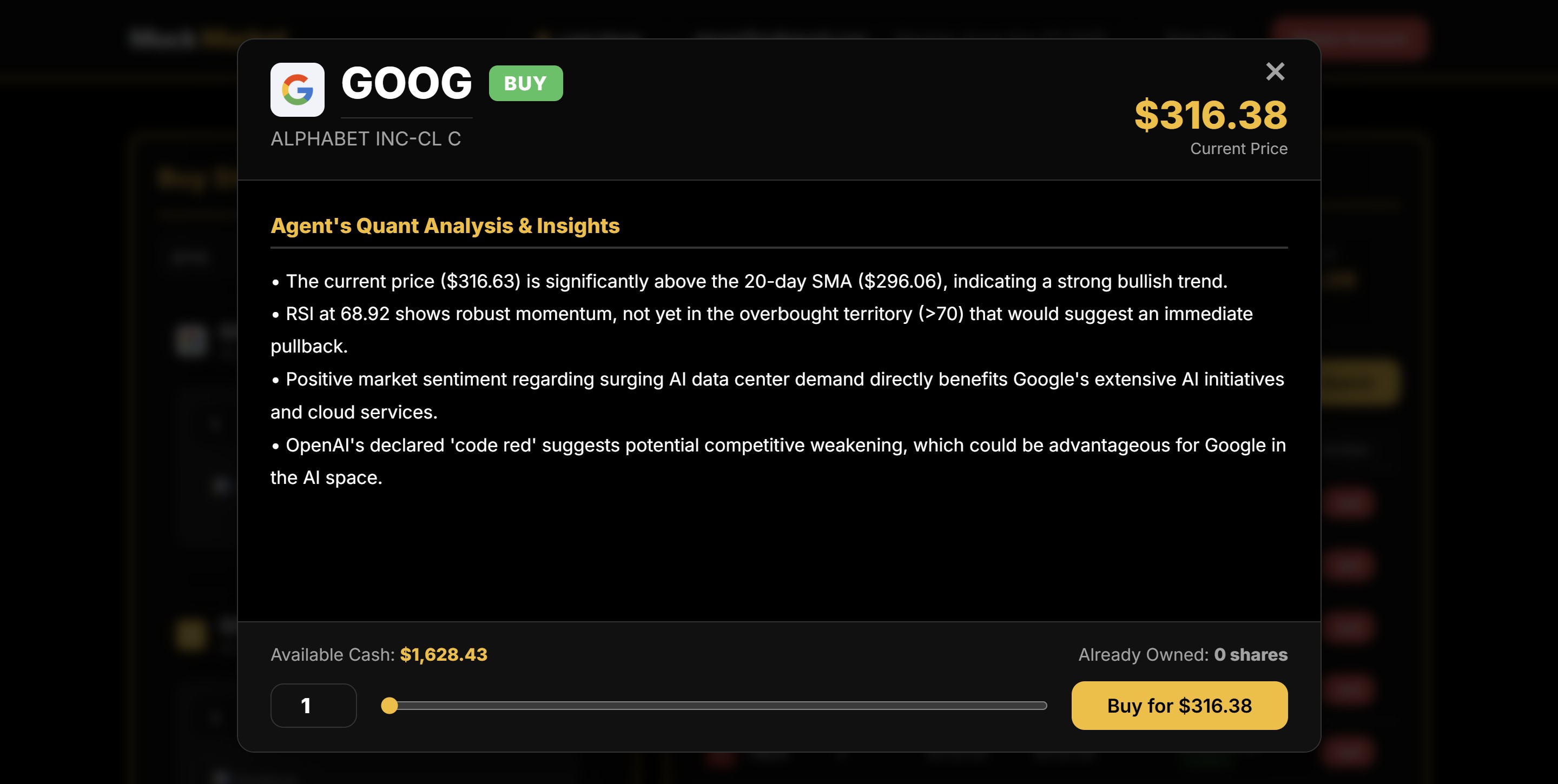Click the GOOG ticker symbol heading
Screen dimensions: 1558x784
click(406, 83)
